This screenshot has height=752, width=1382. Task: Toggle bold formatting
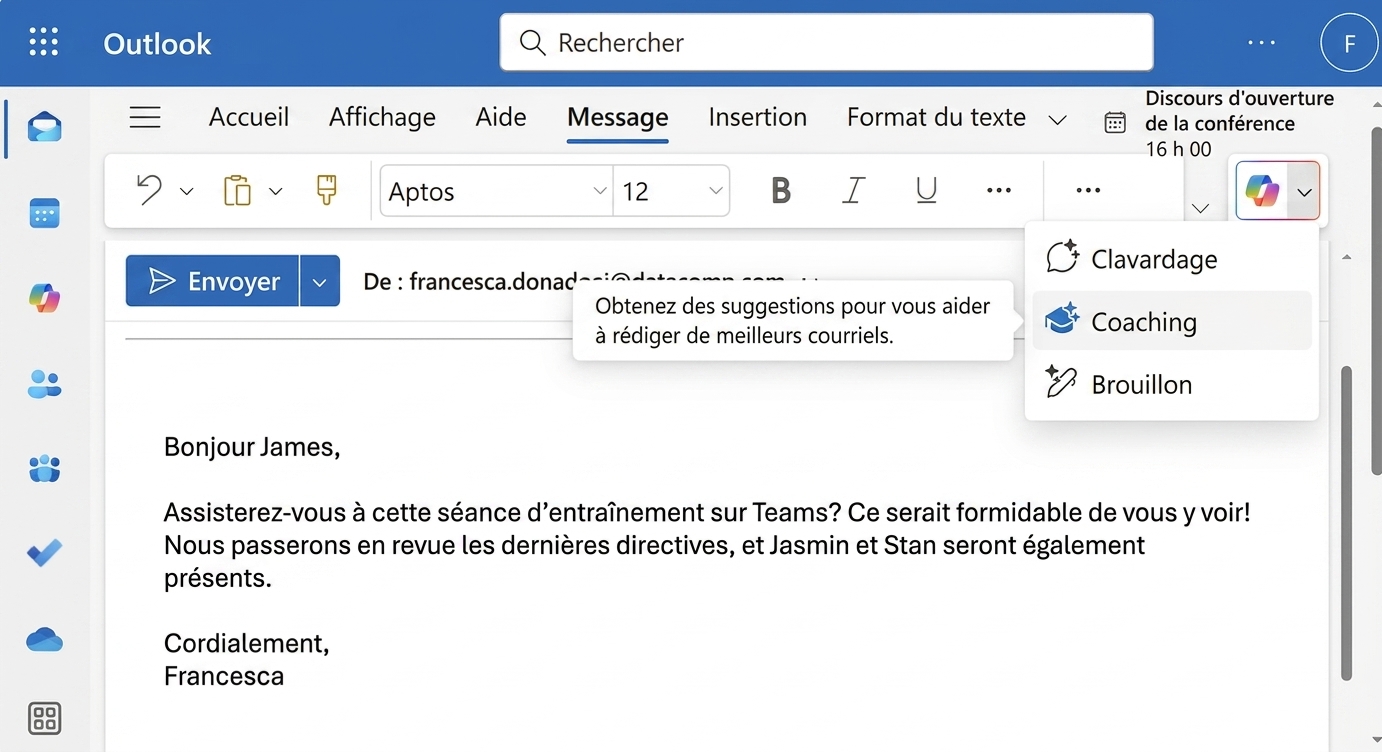(781, 190)
